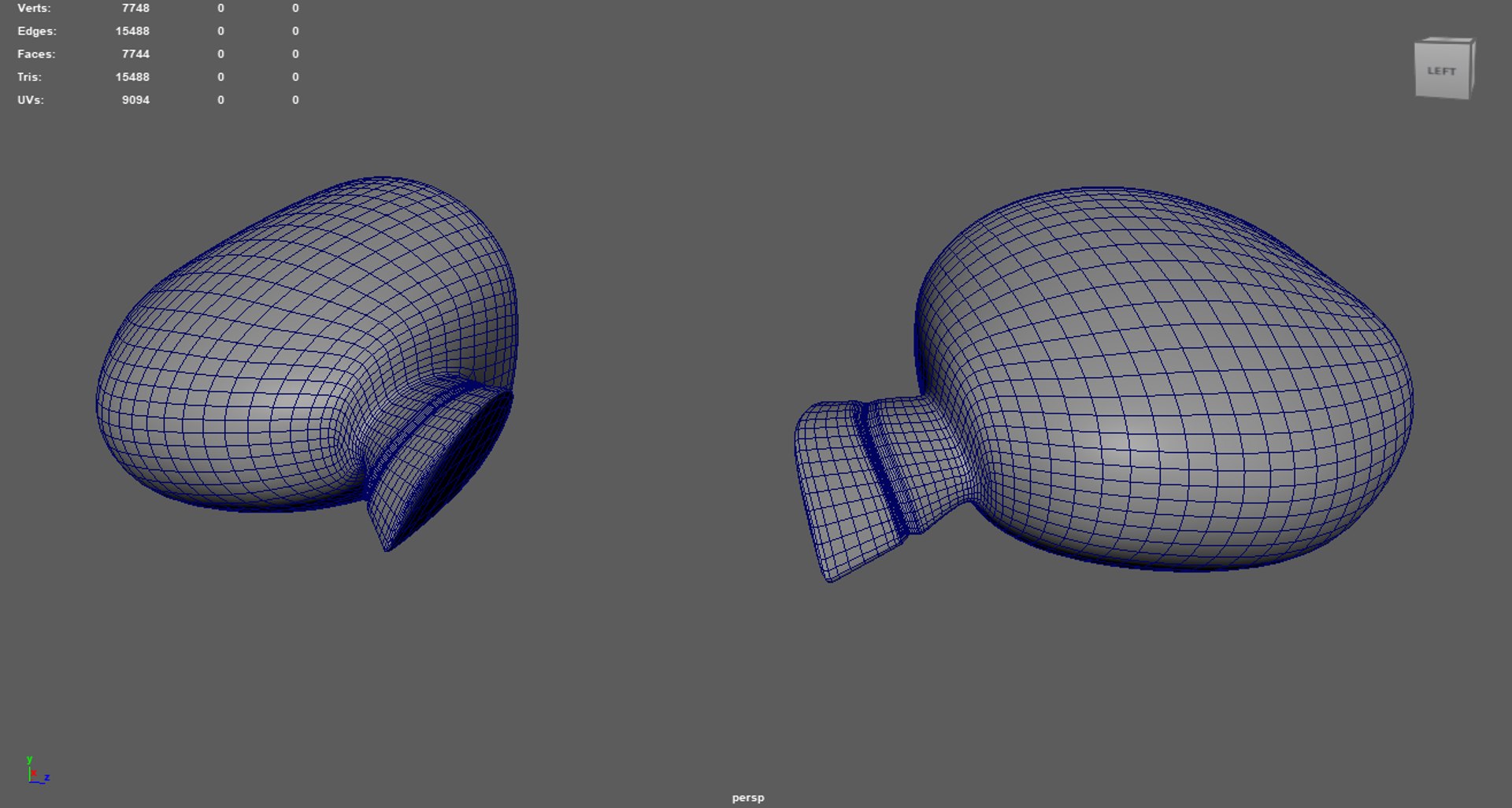The height and width of the screenshot is (808, 1512).
Task: Click the XYZ axis gizmo in the viewport corner
Action: [x=37, y=770]
